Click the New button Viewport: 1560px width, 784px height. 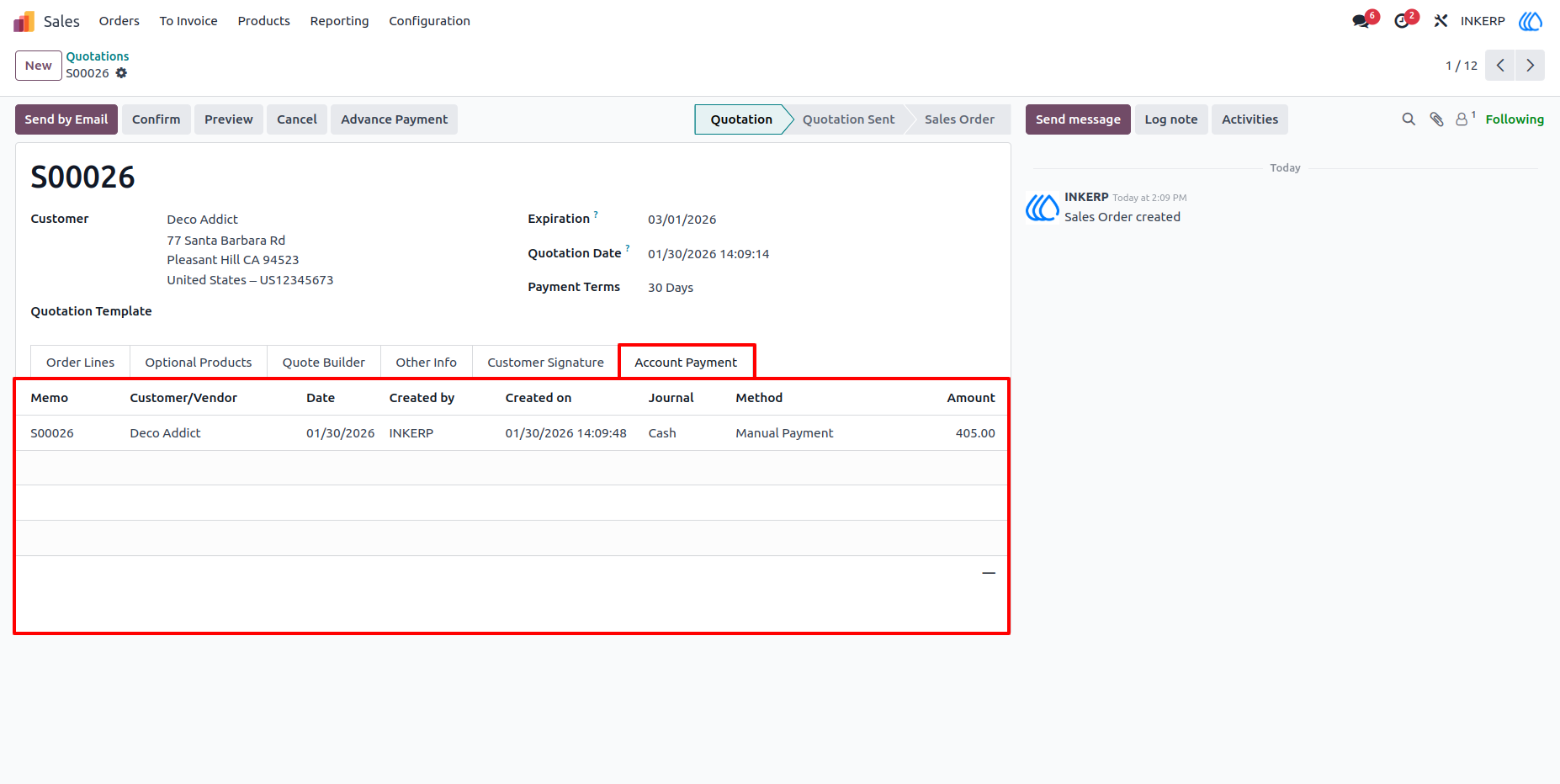(39, 66)
